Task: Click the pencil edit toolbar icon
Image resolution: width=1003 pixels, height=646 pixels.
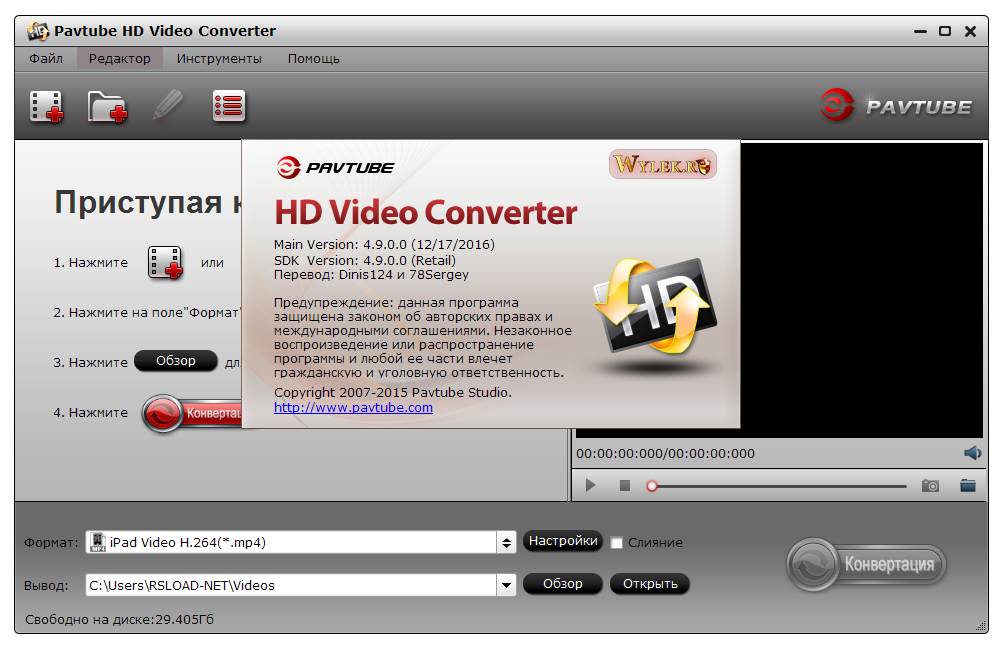Action: [168, 105]
